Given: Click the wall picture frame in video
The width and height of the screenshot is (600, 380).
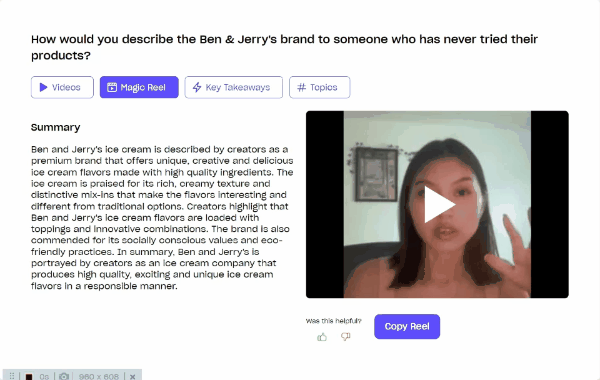Looking at the screenshot, I should pos(377,175).
